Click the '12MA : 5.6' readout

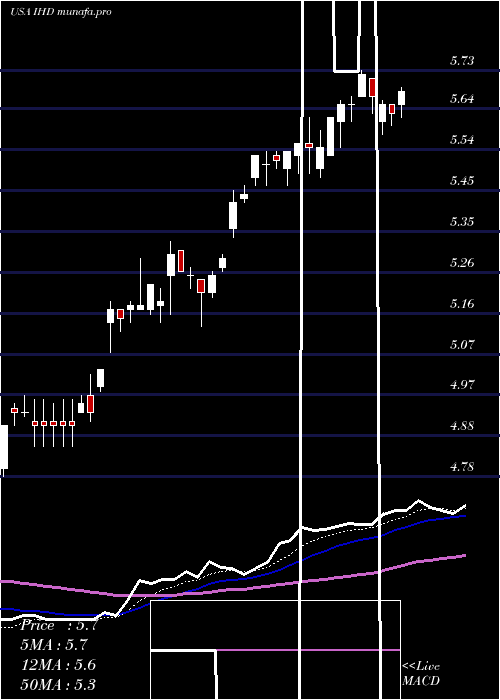click(x=58, y=665)
